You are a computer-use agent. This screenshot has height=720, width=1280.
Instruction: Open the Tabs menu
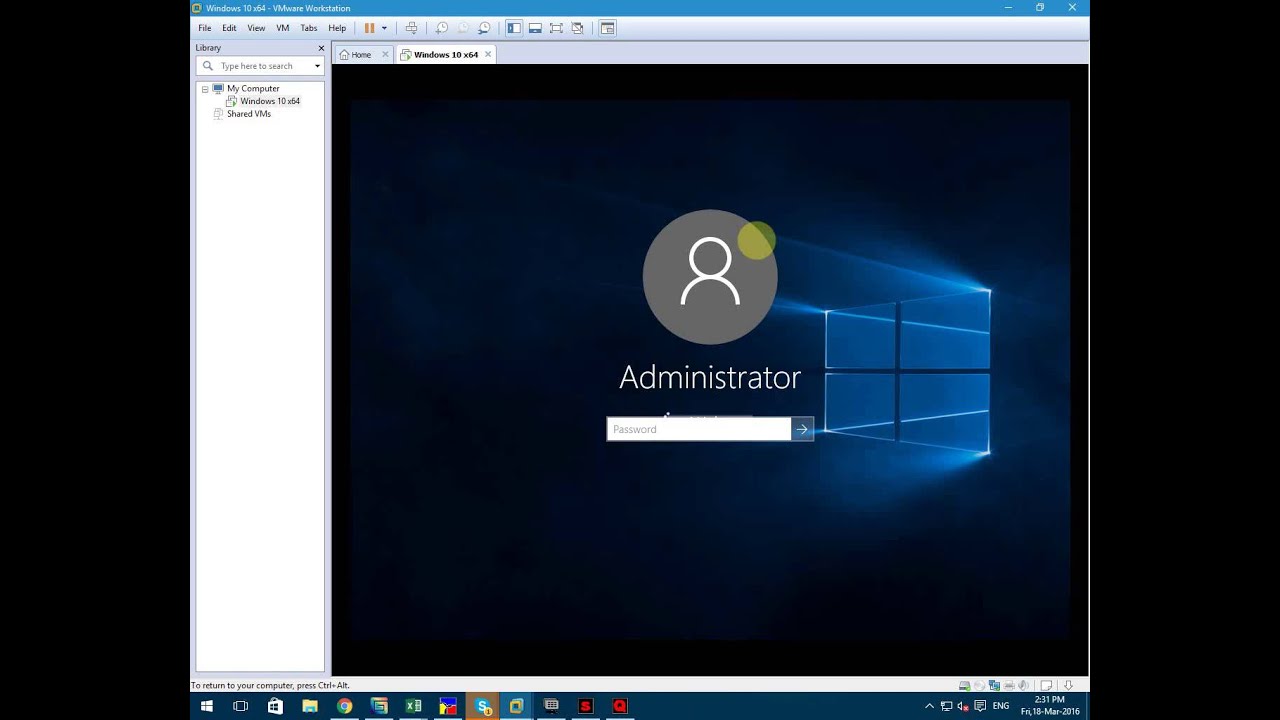(309, 28)
